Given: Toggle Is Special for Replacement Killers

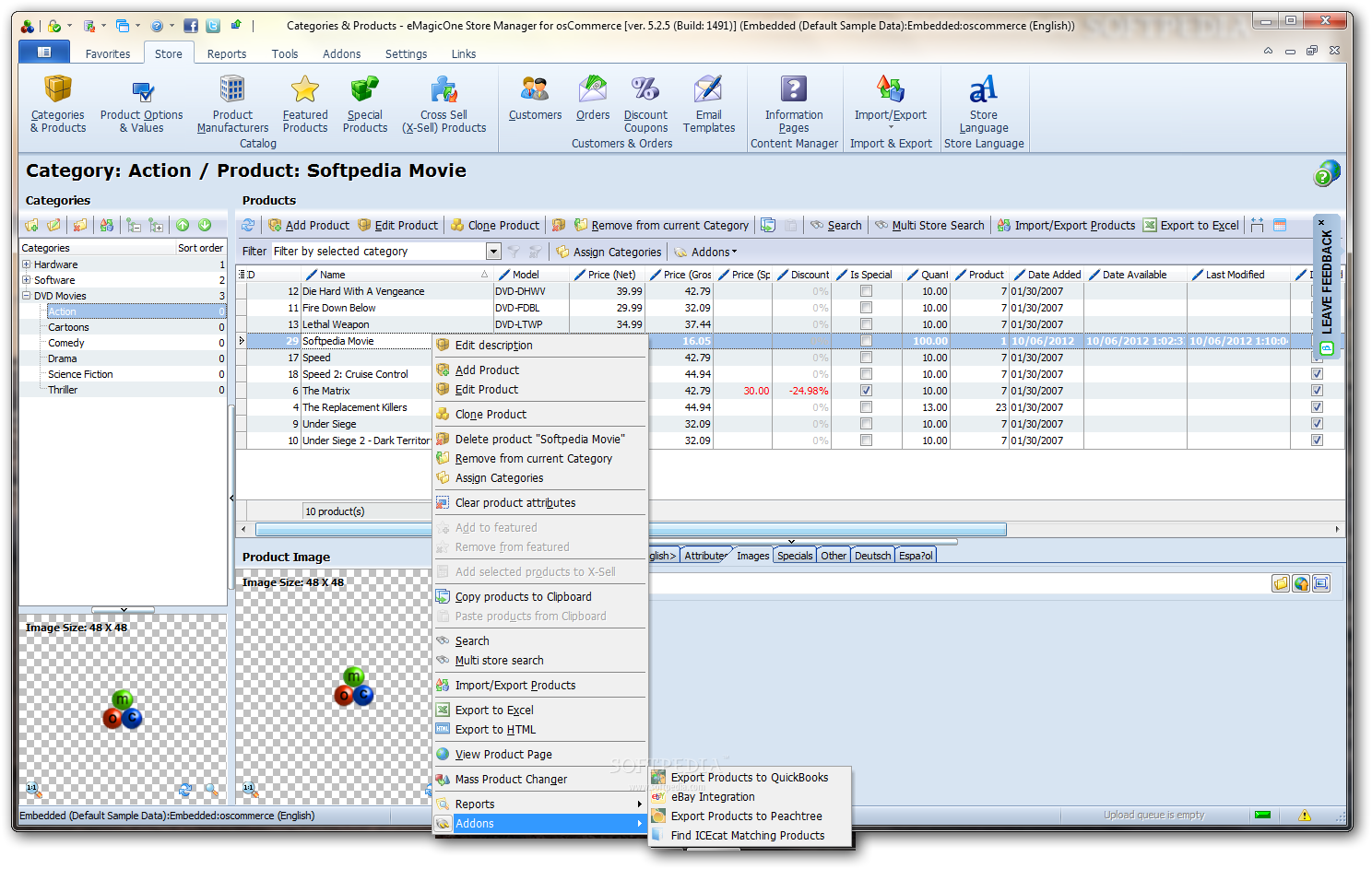Looking at the screenshot, I should (x=866, y=407).
